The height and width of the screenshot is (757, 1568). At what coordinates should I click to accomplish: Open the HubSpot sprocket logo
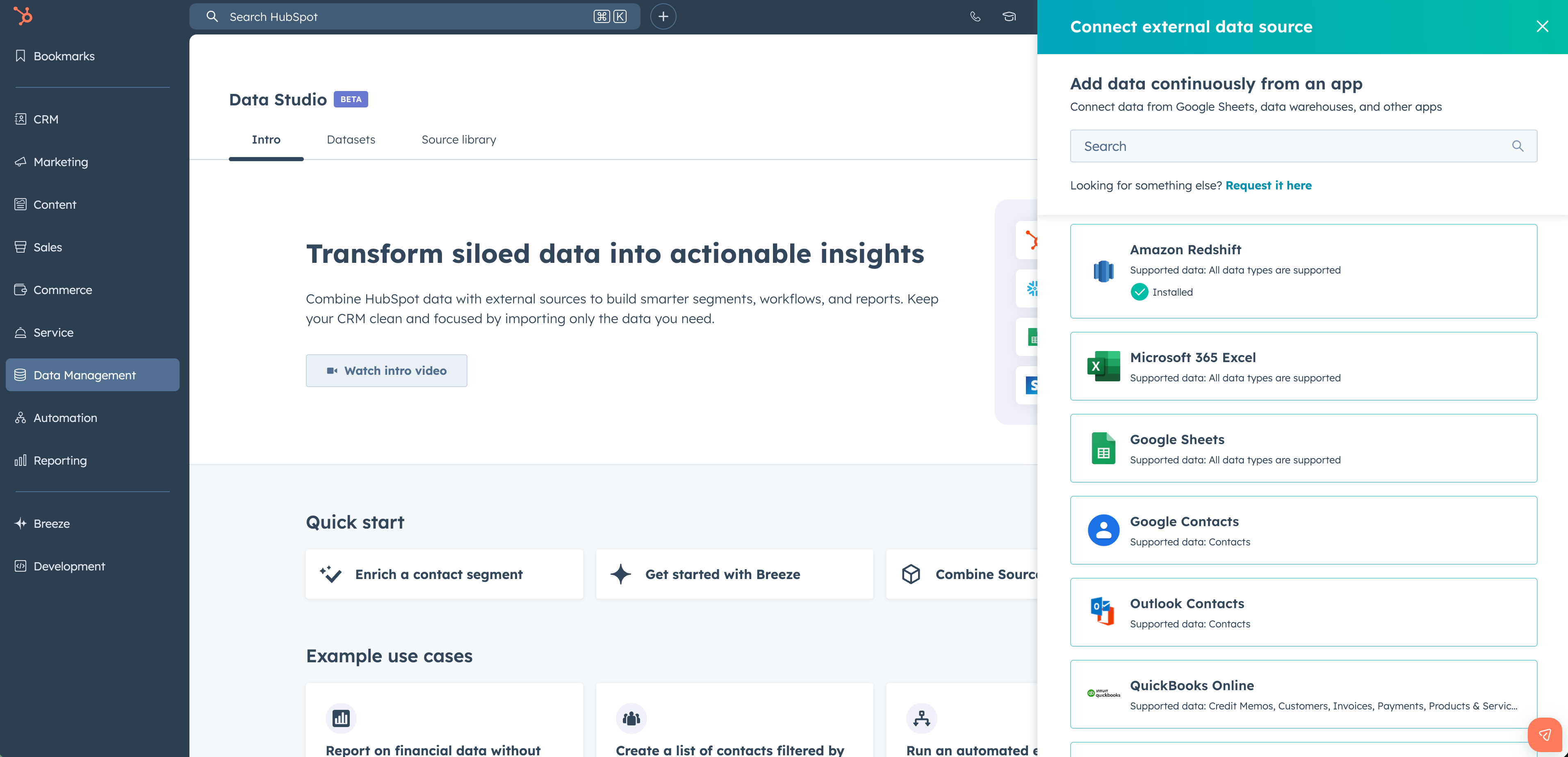(x=24, y=16)
